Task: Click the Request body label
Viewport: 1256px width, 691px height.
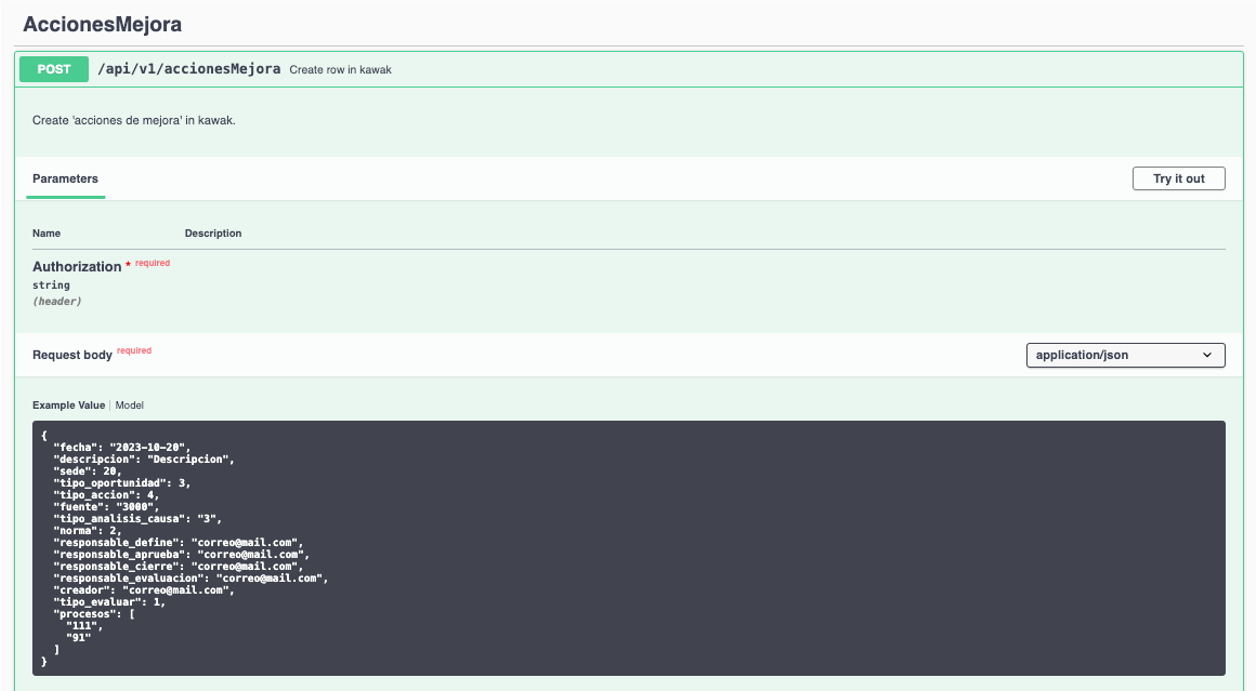Action: point(73,355)
